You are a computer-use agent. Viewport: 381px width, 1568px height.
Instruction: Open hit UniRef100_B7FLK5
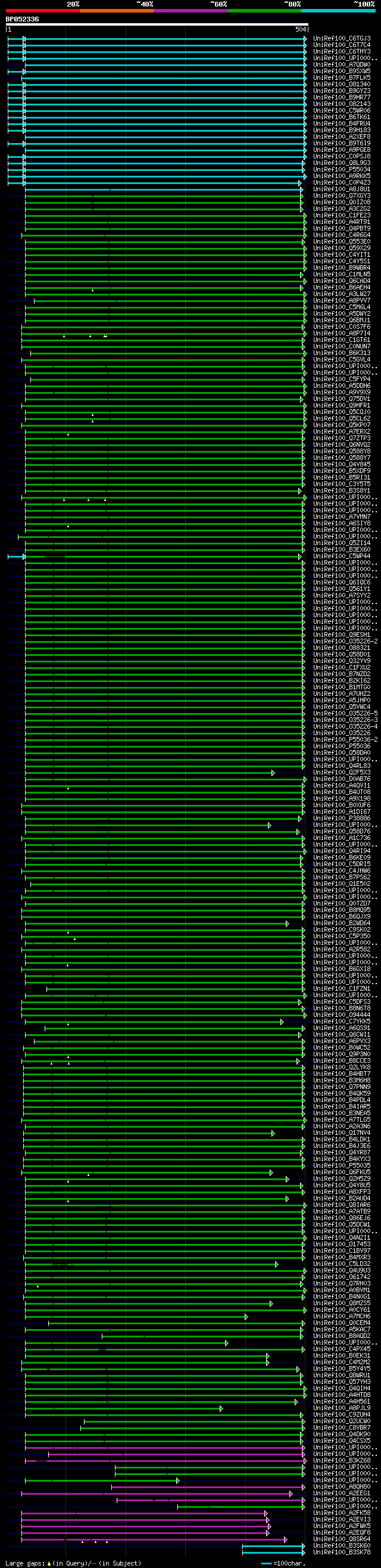[342, 78]
